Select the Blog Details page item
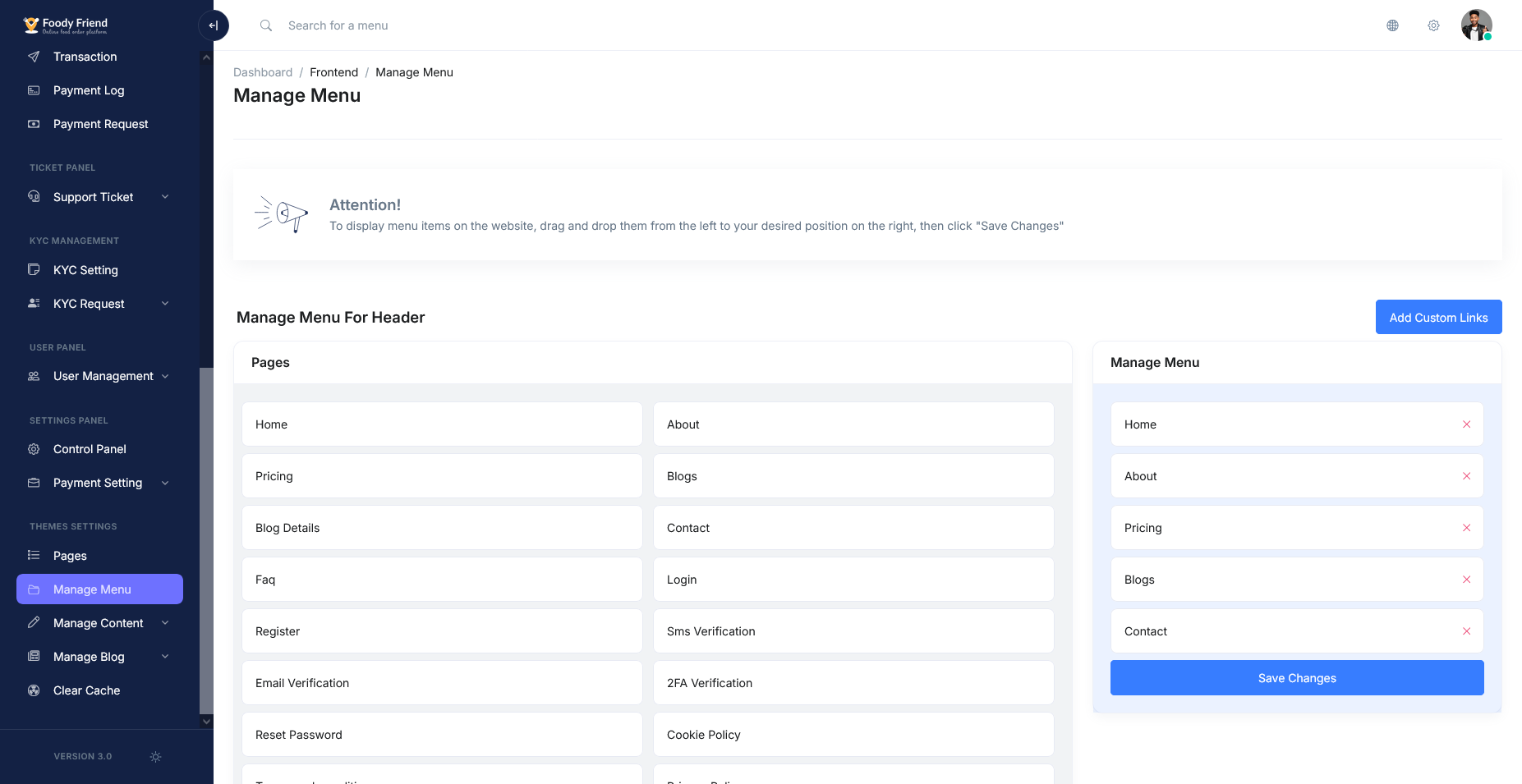This screenshot has width=1522, height=784. 442,528
